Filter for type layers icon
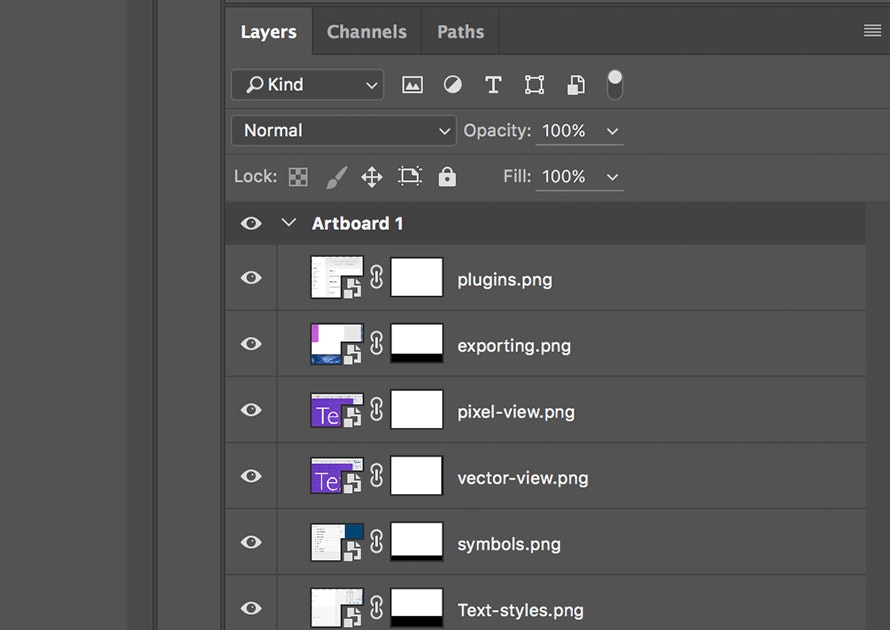This screenshot has width=890, height=630. [493, 85]
